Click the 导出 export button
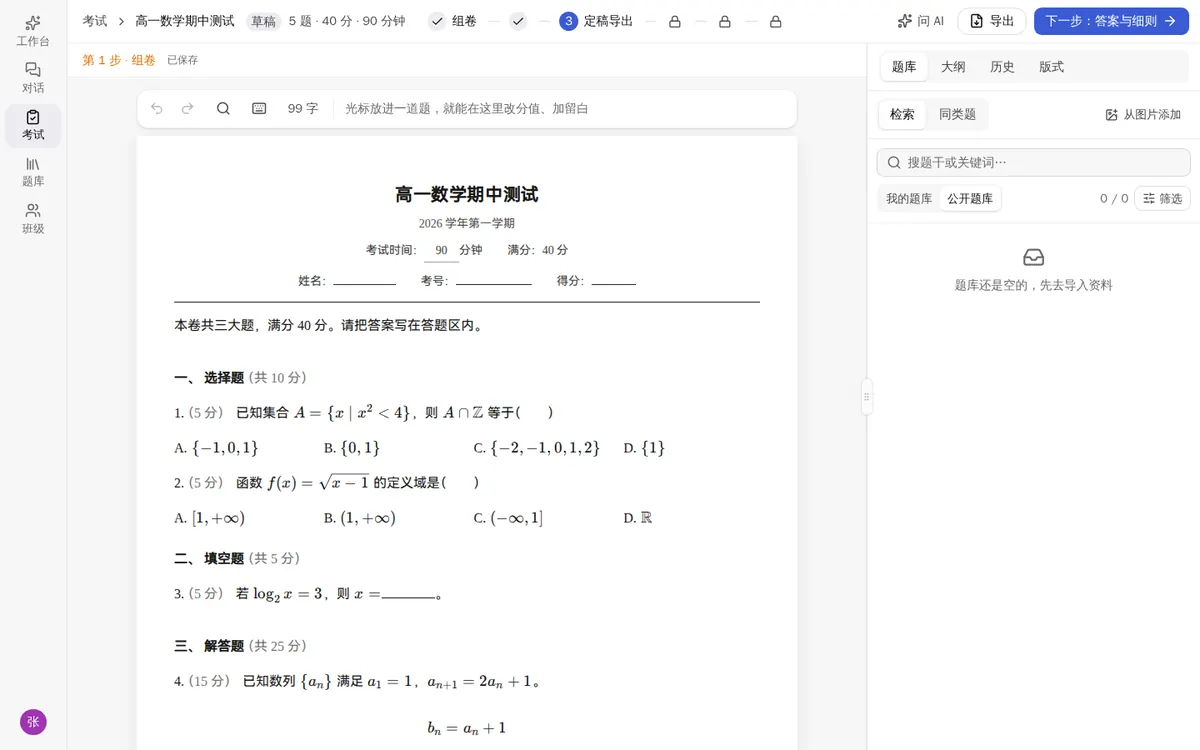Image resolution: width=1200 pixels, height=750 pixels. click(x=991, y=21)
